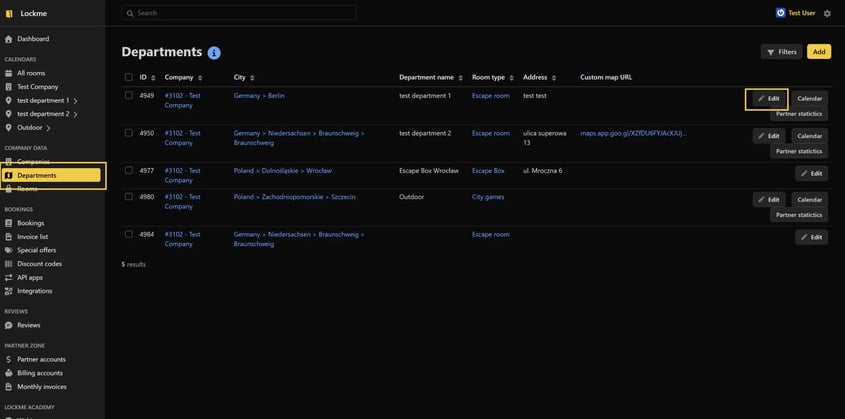Image resolution: width=845 pixels, height=419 pixels.
Task: Open the settings gear icon
Action: click(826, 13)
